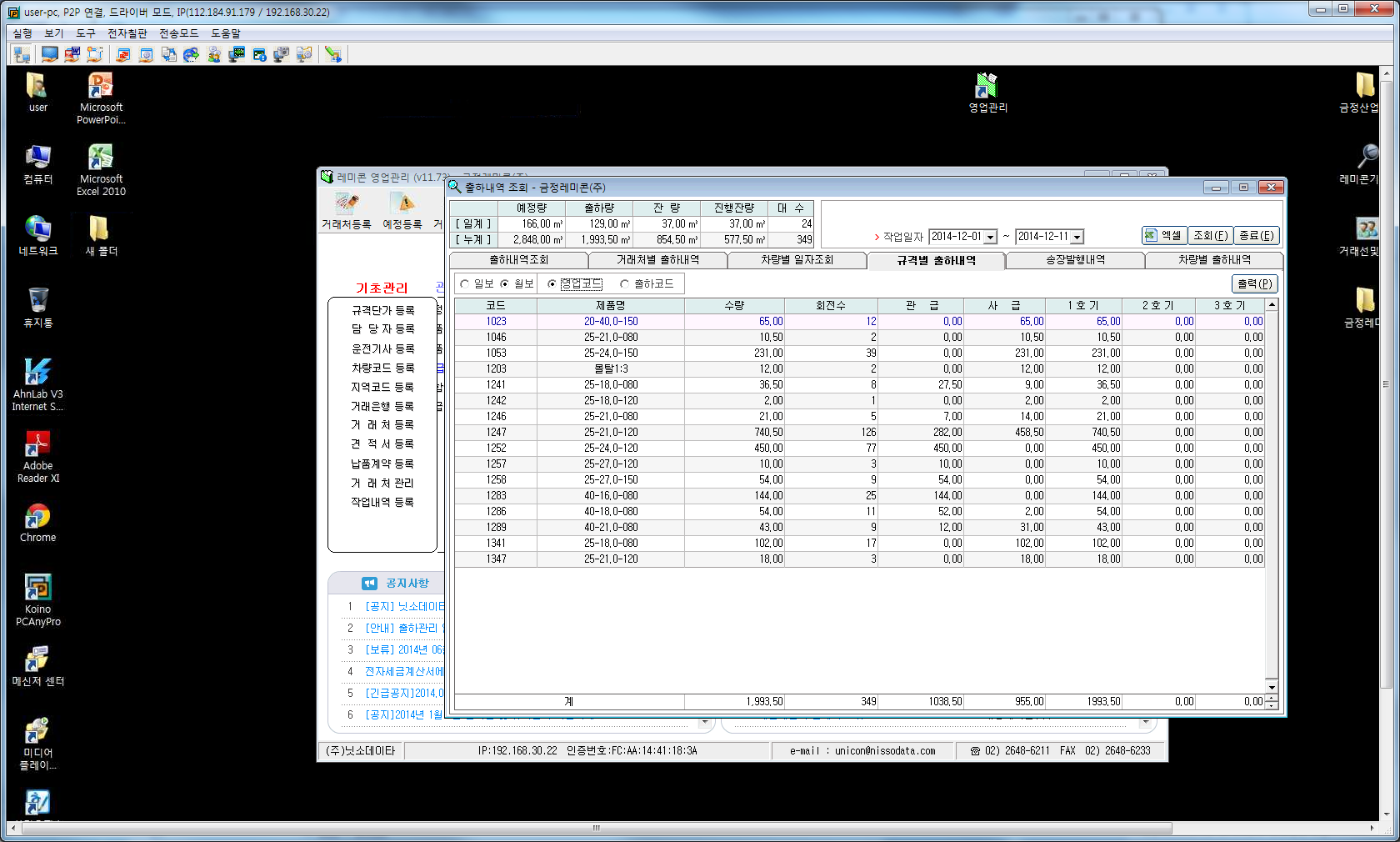Click product cell 몰탈1:3
The image size is (1400, 842).
pyautogui.click(x=611, y=369)
